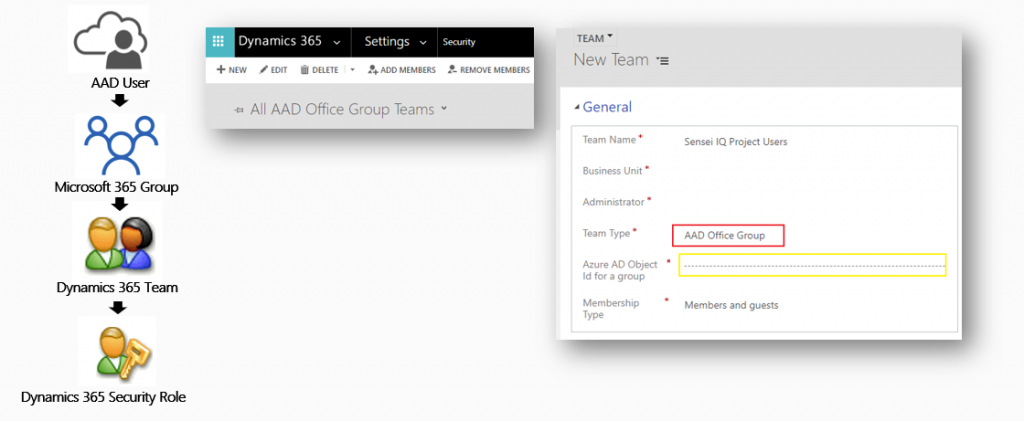Select the Security breadcrumb item

coord(459,42)
